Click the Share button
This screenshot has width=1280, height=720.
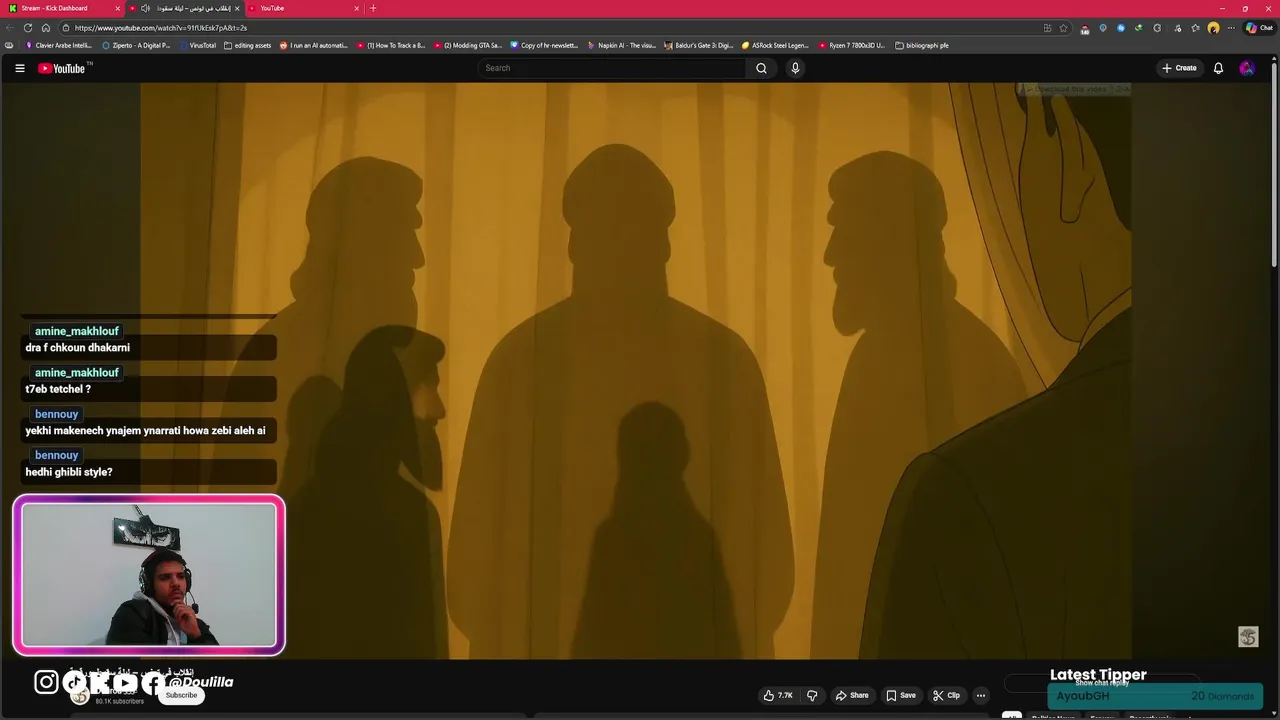(852, 695)
